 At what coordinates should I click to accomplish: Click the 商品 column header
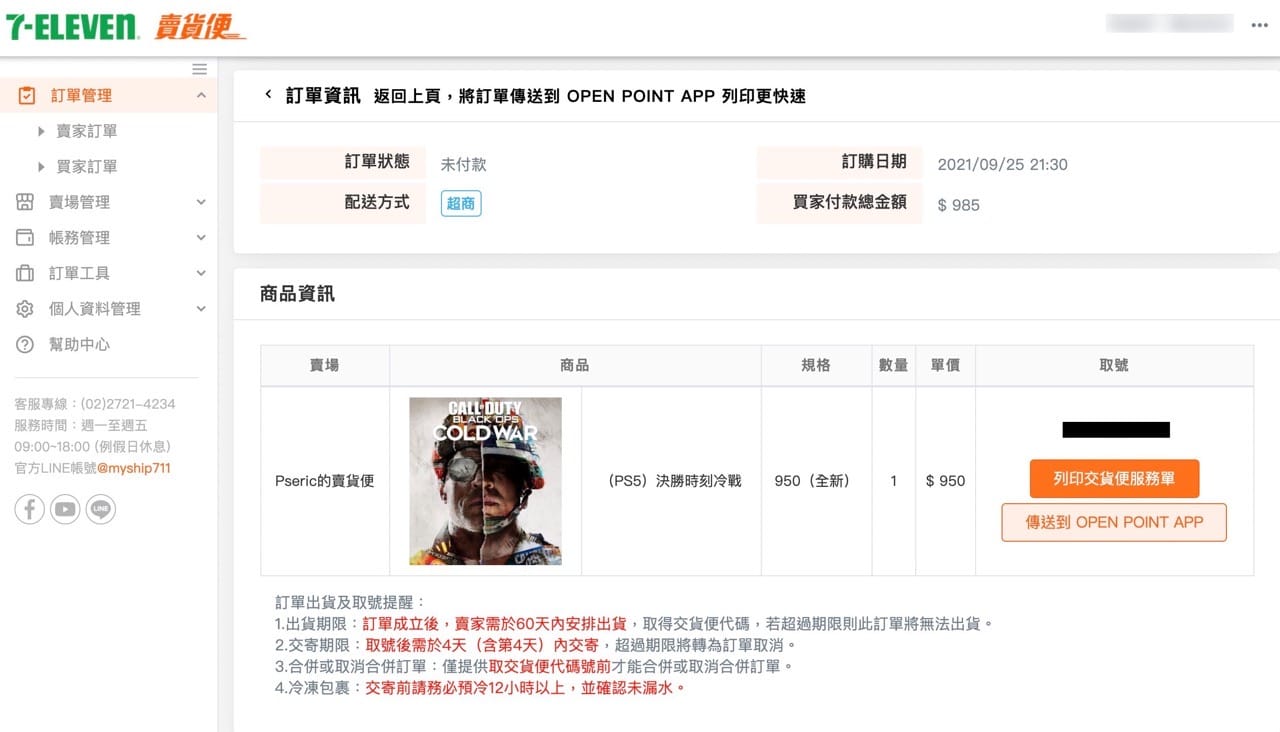(575, 365)
